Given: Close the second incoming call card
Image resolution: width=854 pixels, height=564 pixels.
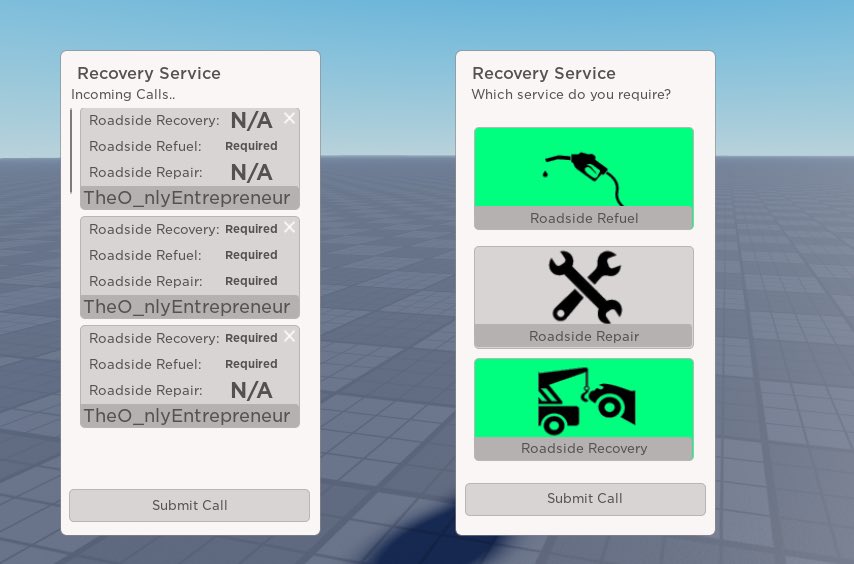Looking at the screenshot, I should (289, 227).
